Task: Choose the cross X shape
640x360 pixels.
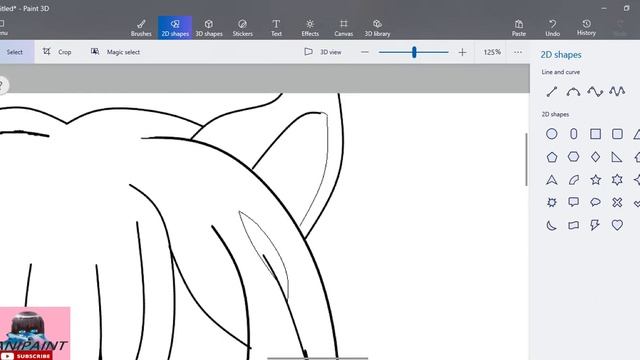Action: (x=617, y=202)
